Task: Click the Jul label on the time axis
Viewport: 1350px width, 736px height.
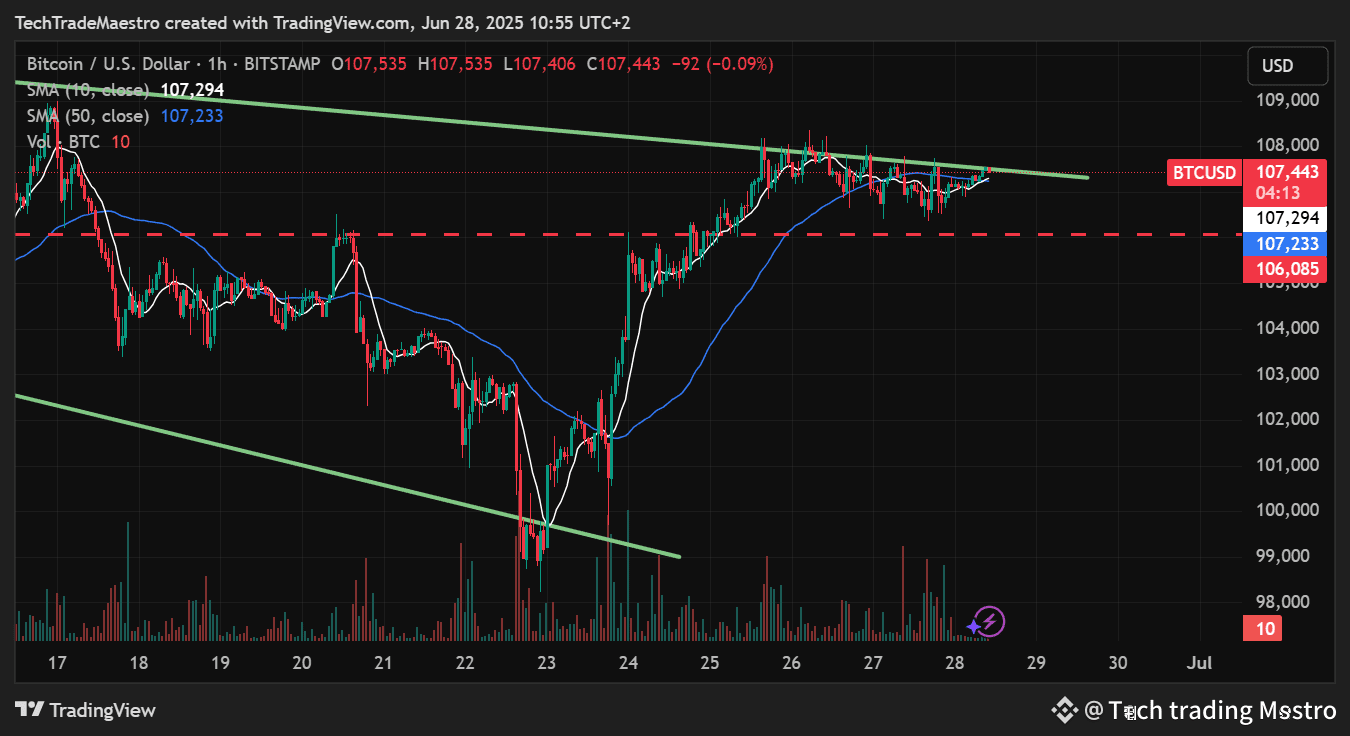Action: [x=1199, y=662]
